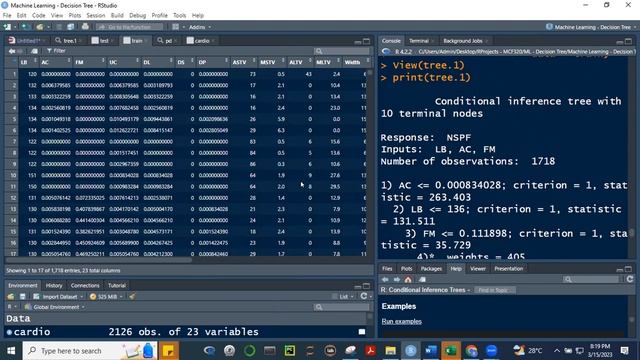The height and width of the screenshot is (360, 640).
Task: Open memory usage 525 MiB dropdown
Action: tap(106, 297)
